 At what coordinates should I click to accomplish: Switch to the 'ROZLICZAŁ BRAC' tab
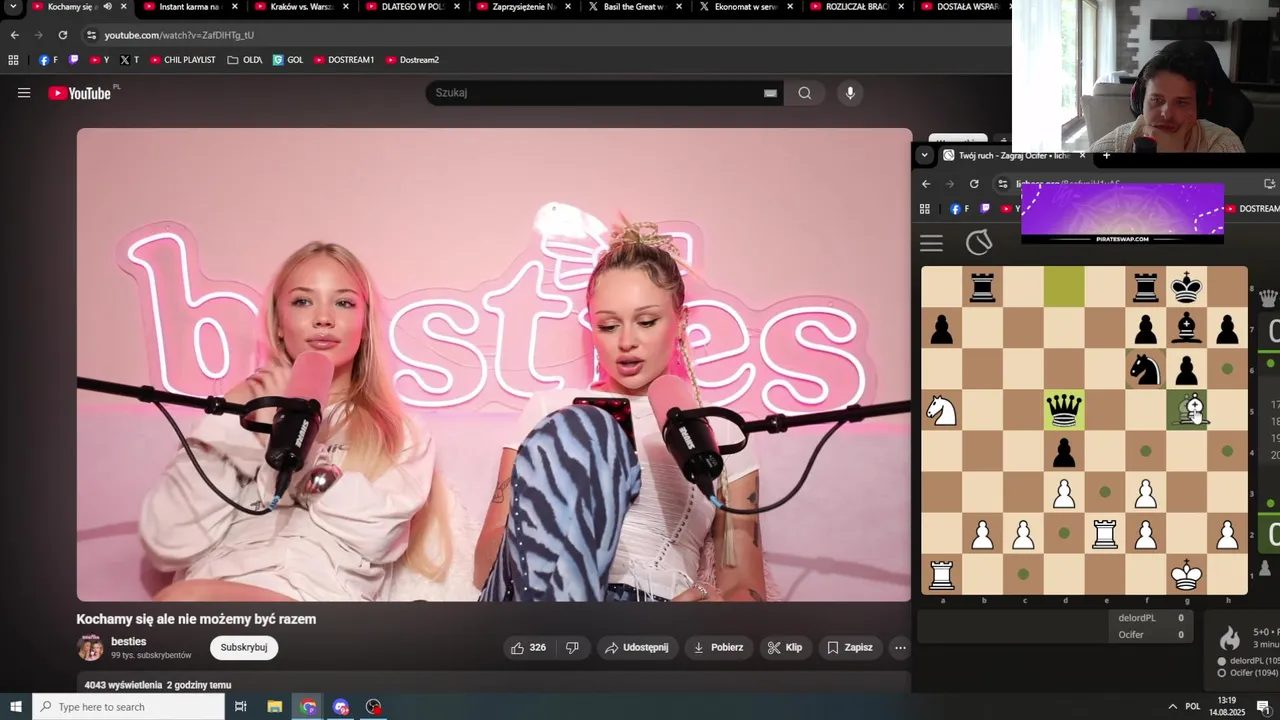click(x=856, y=7)
